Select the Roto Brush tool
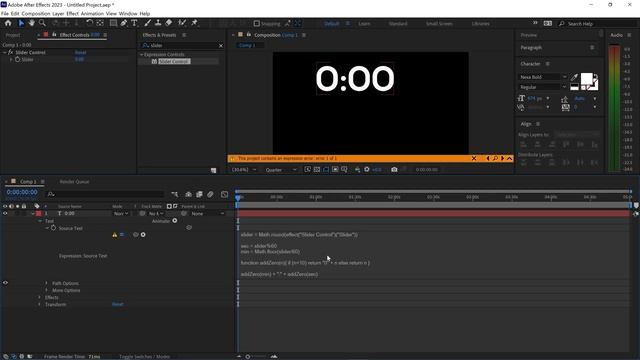Image resolution: width=640 pixels, height=360 pixels. tap(182, 23)
